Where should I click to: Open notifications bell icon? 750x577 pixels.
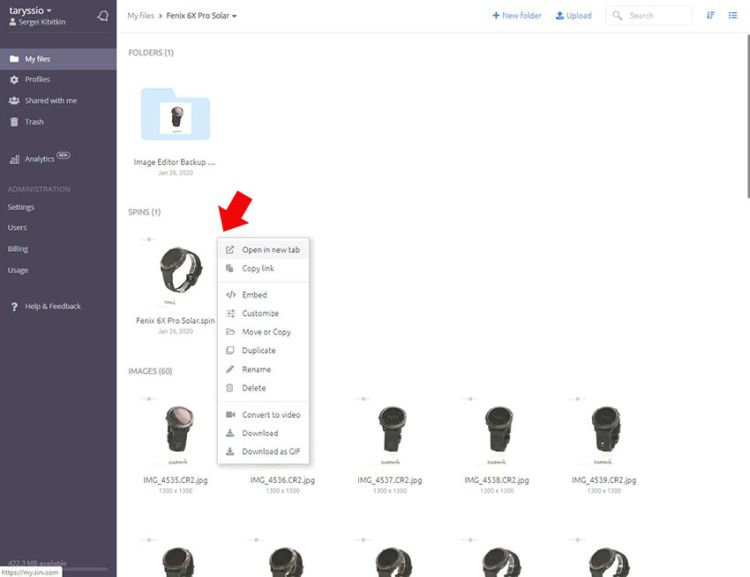103,16
